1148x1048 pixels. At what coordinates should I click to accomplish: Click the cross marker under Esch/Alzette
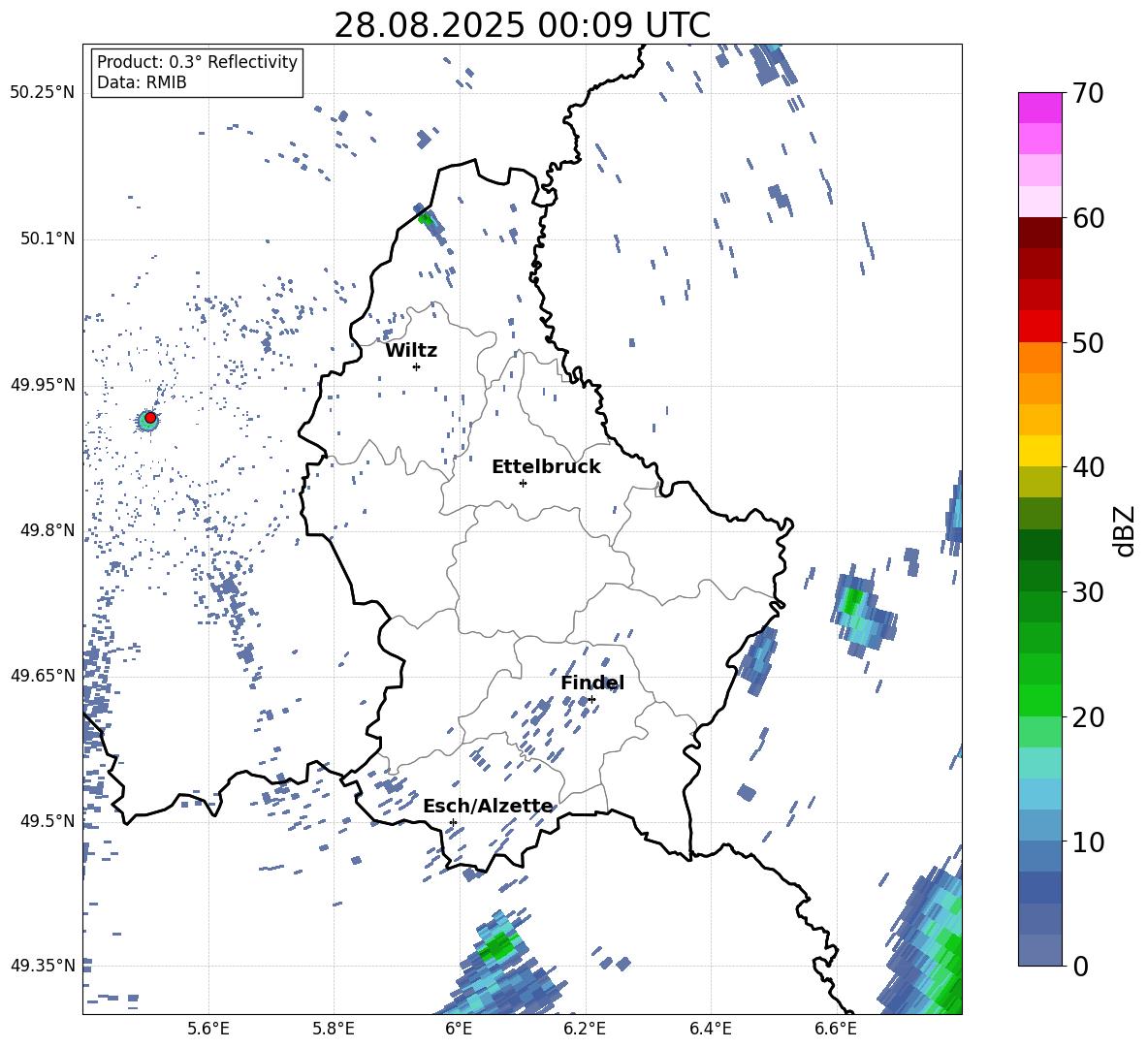pyautogui.click(x=453, y=822)
